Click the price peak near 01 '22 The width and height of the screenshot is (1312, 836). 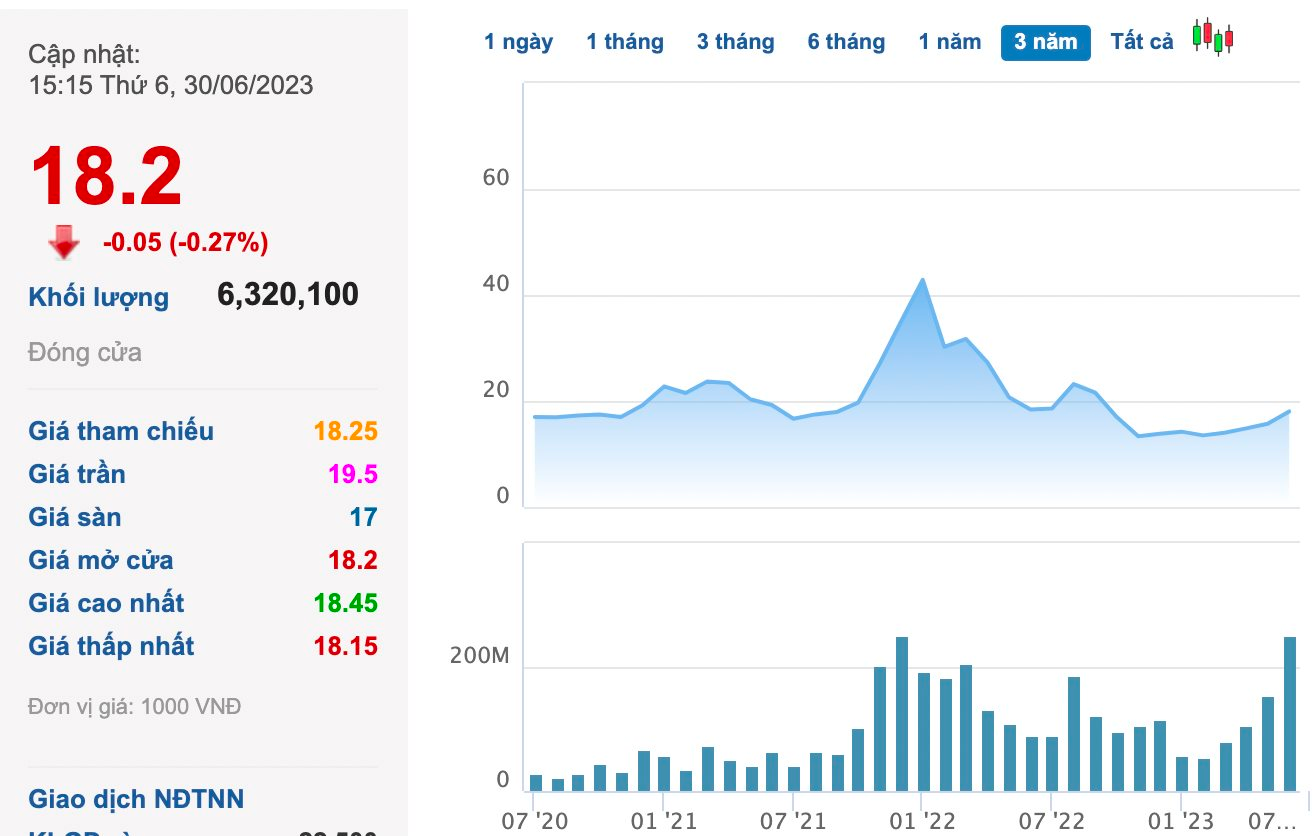pyautogui.click(x=922, y=280)
